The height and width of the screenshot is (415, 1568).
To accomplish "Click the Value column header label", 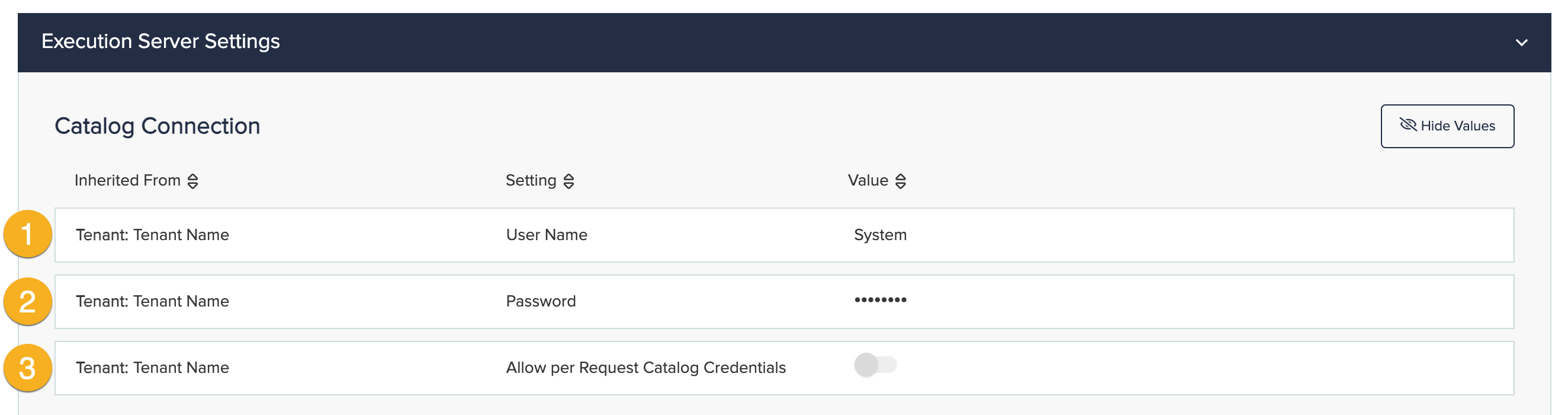I will (867, 180).
